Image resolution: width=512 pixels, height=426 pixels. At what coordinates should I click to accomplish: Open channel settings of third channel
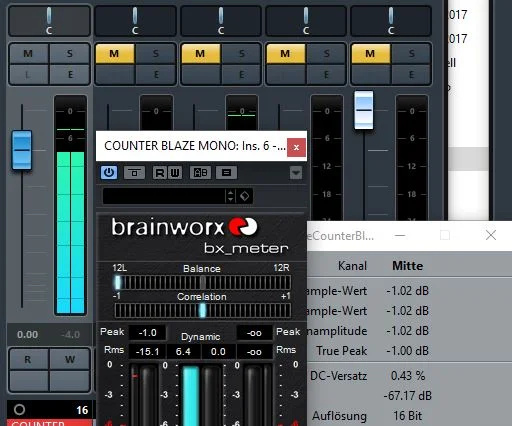pyautogui.click(x=241, y=74)
